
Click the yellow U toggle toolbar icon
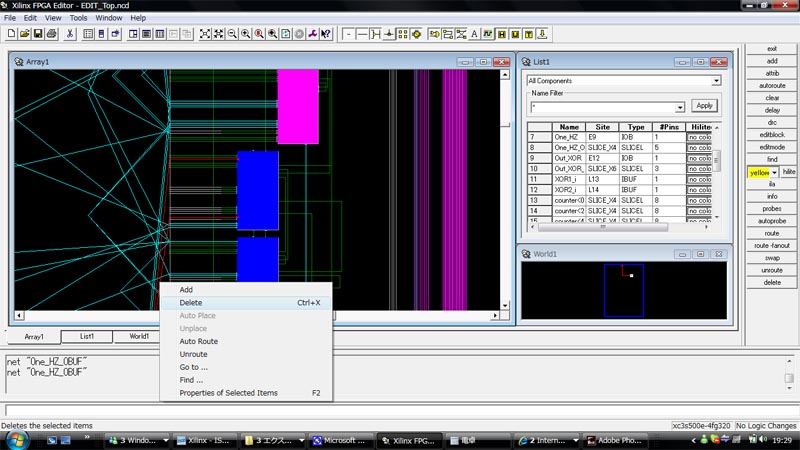[x=515, y=34]
